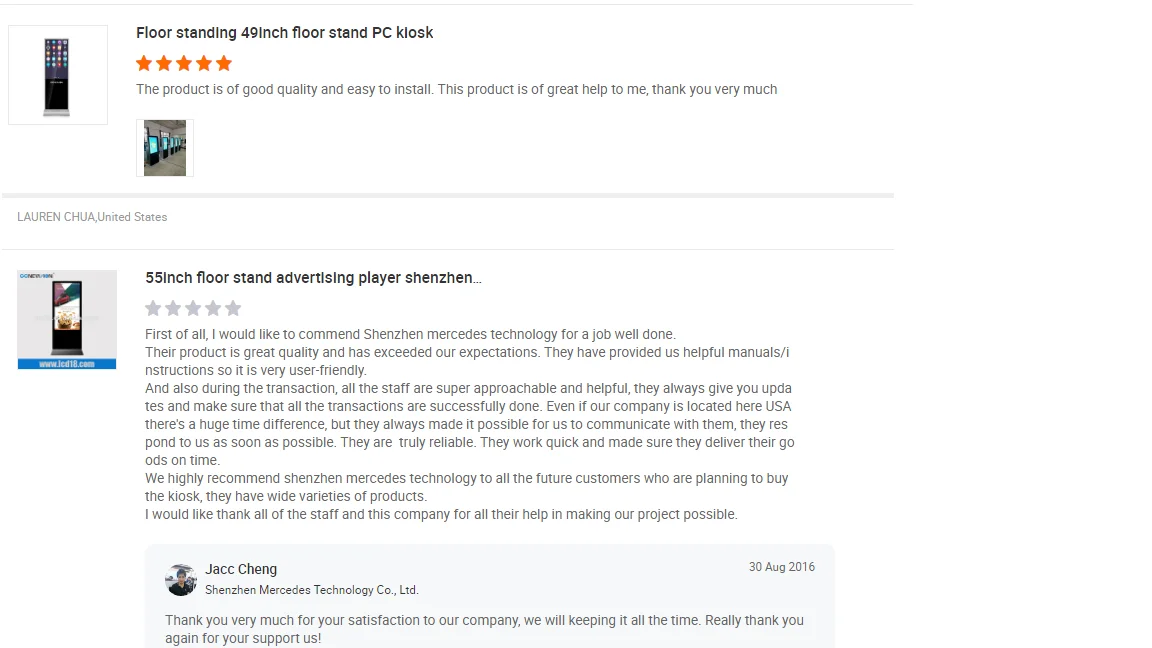This screenshot has height=648, width=1152.
Task: Click the fifth orange rating star
Action: pyautogui.click(x=224, y=64)
